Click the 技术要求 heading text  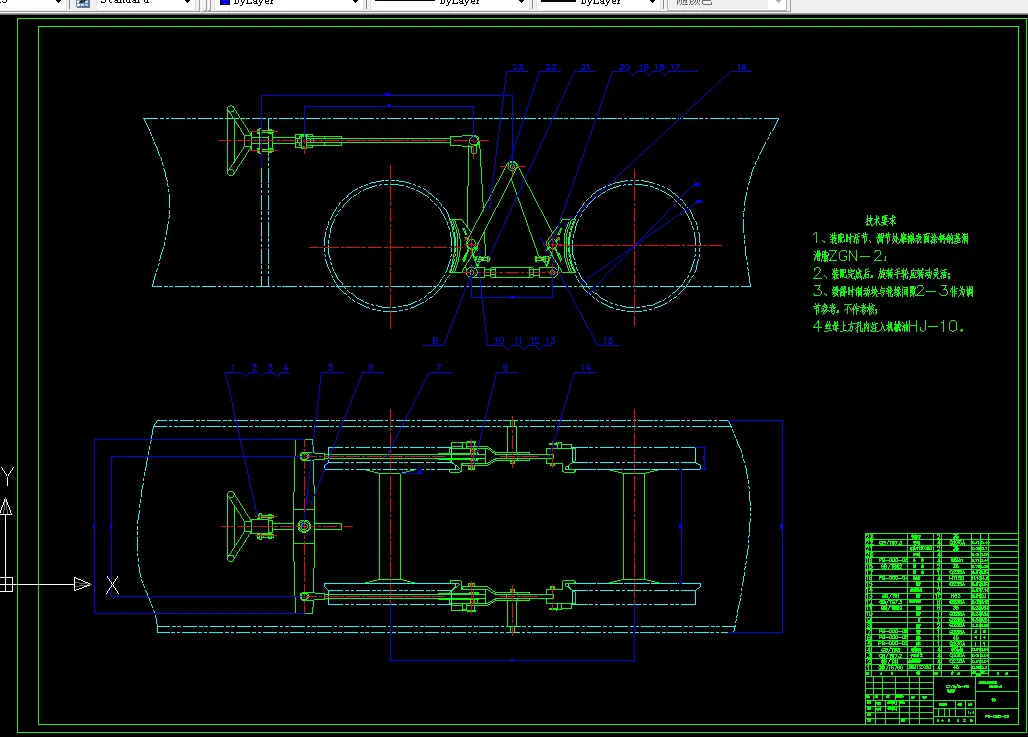click(880, 220)
